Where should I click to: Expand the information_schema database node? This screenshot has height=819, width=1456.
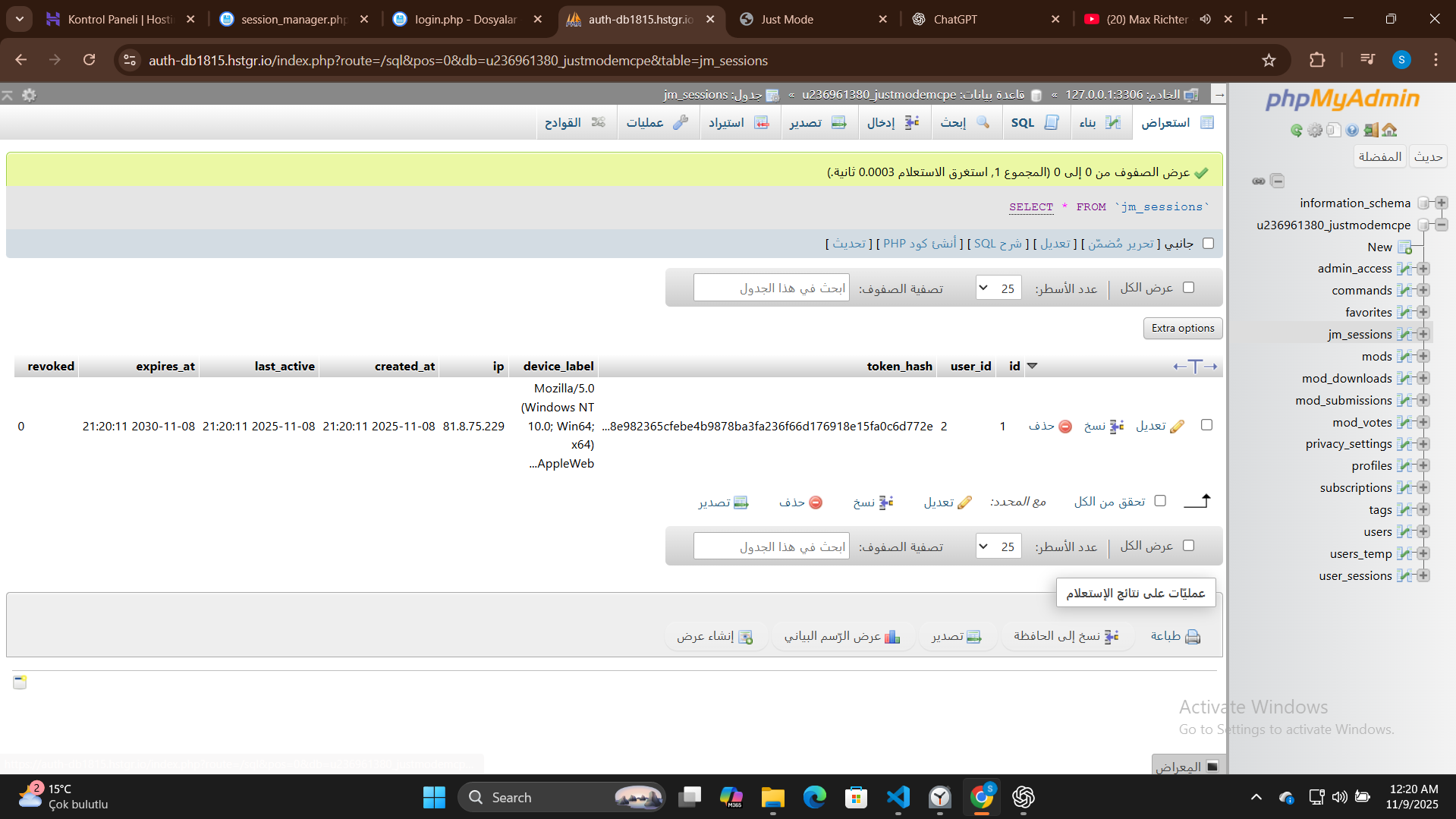point(1442,203)
